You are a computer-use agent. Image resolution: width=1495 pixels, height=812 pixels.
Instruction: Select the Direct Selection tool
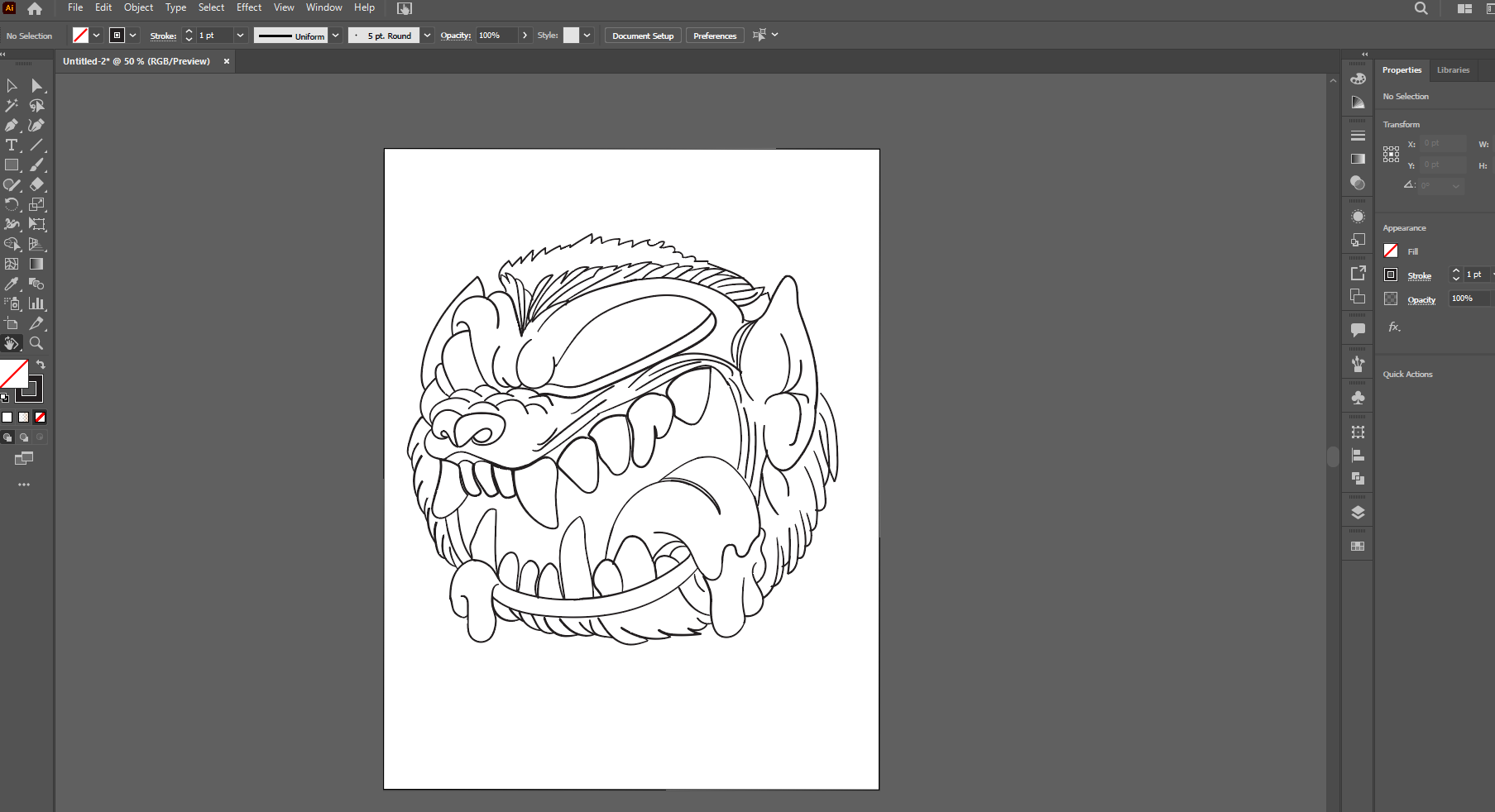(36, 86)
